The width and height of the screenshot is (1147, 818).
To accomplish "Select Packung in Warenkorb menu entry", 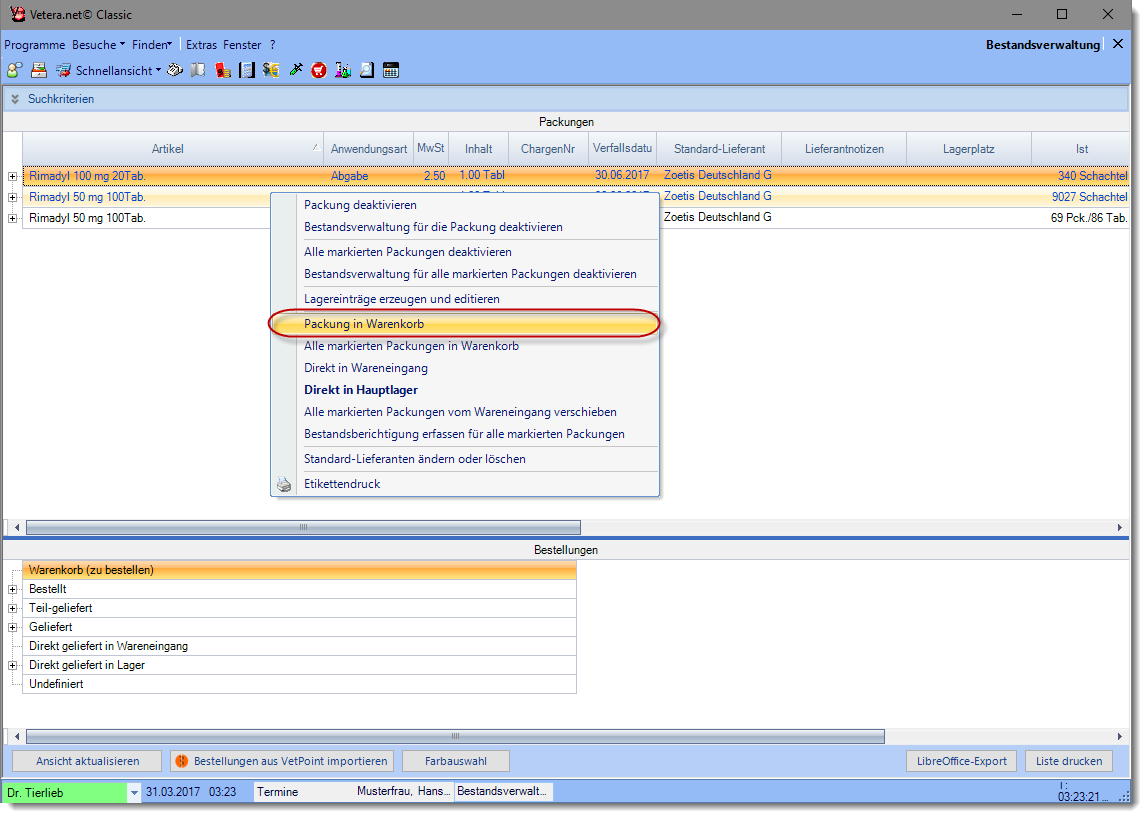I will 364,324.
